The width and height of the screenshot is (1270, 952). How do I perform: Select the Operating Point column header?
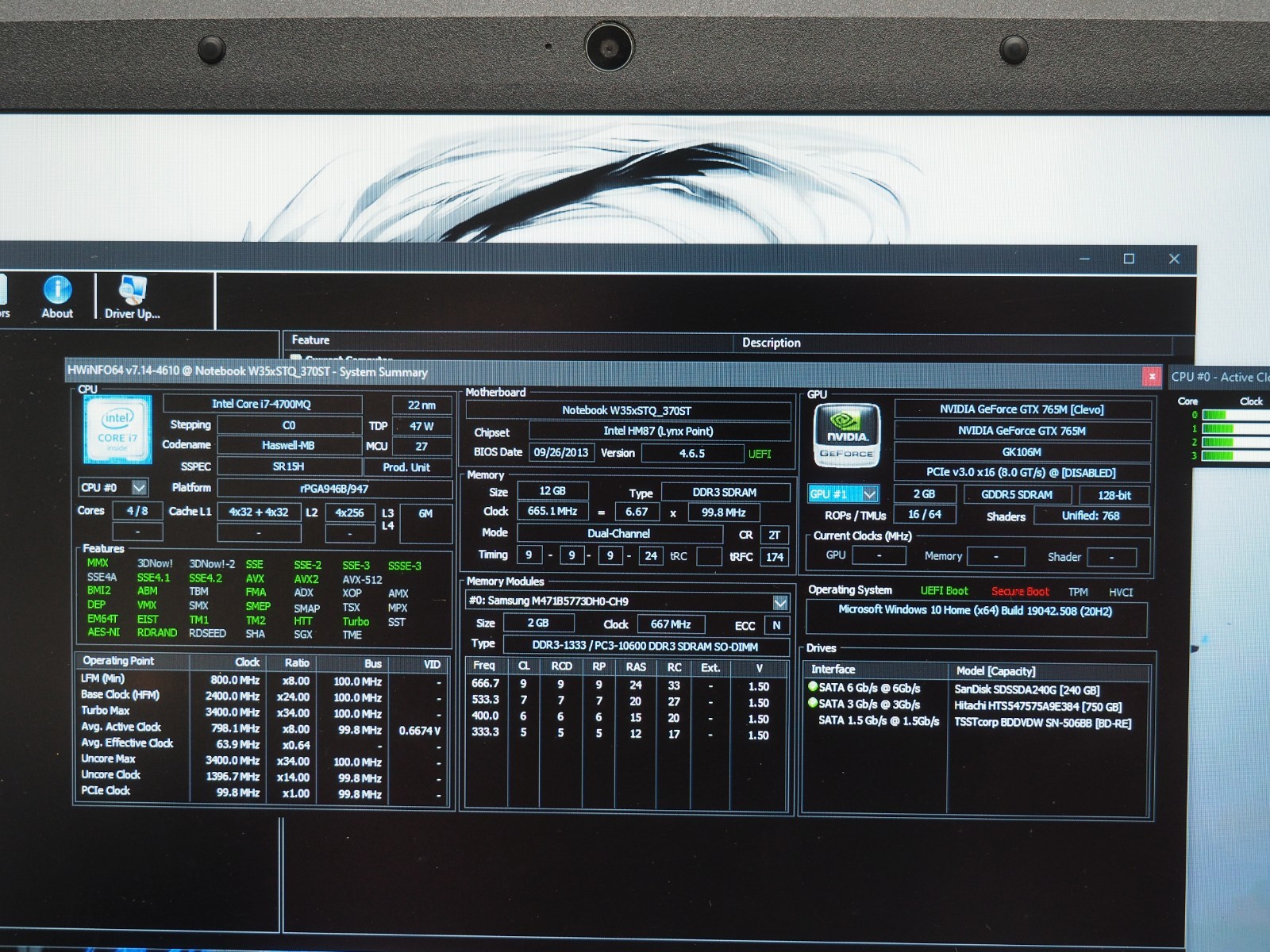coord(133,661)
